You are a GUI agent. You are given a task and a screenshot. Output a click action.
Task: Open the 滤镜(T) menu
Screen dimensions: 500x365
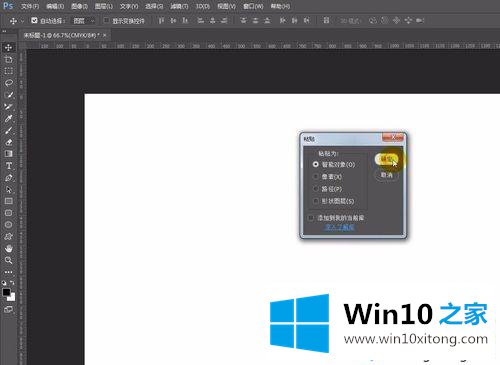tap(179, 6)
